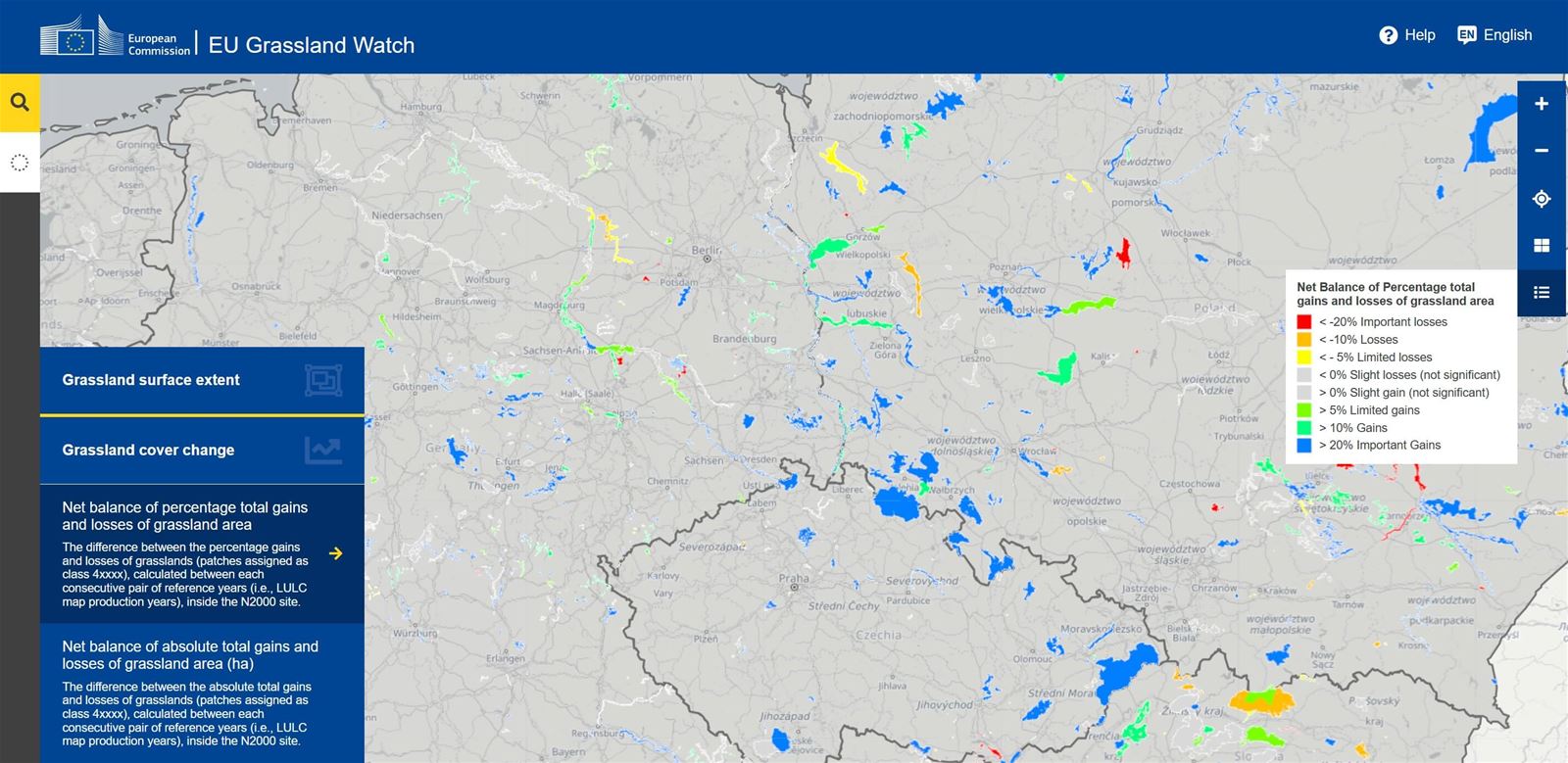This screenshot has width=1568, height=763.
Task: Open Help from the question mark icon
Action: pyautogui.click(x=1388, y=35)
